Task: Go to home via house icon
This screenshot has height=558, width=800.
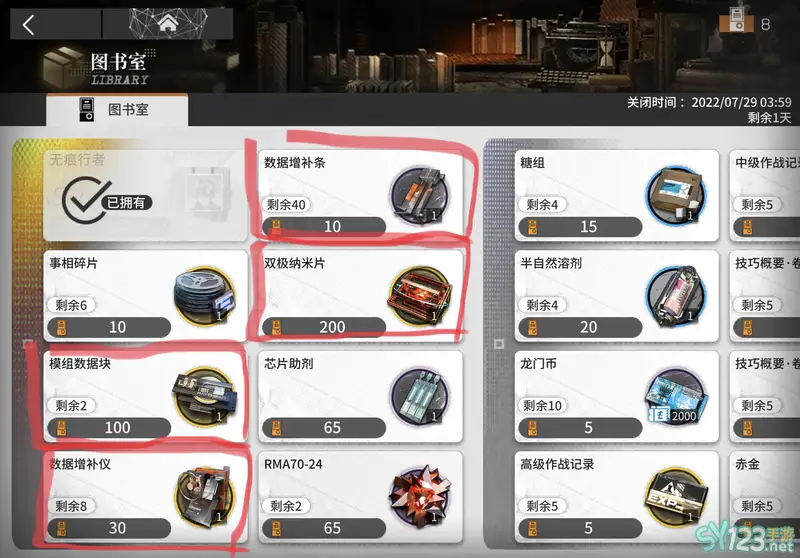Action: coord(168,22)
